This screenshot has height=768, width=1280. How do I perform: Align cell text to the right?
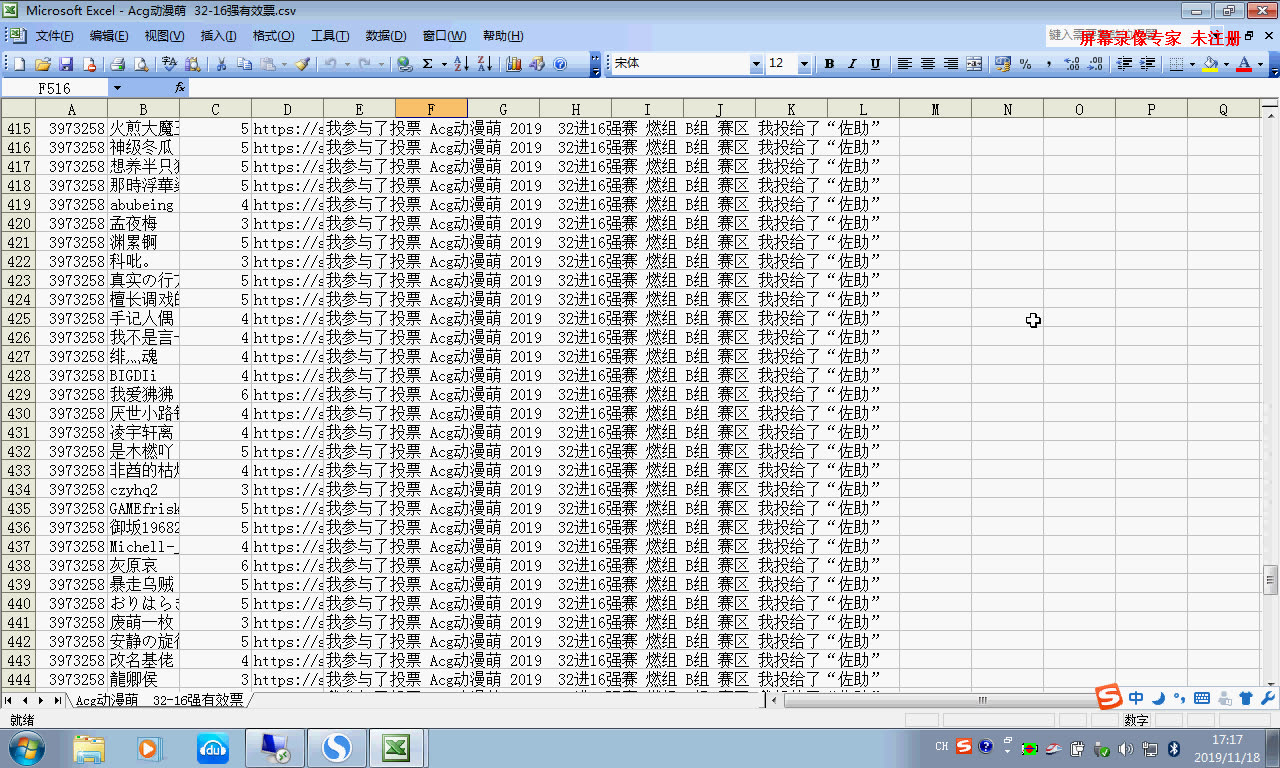pos(950,64)
